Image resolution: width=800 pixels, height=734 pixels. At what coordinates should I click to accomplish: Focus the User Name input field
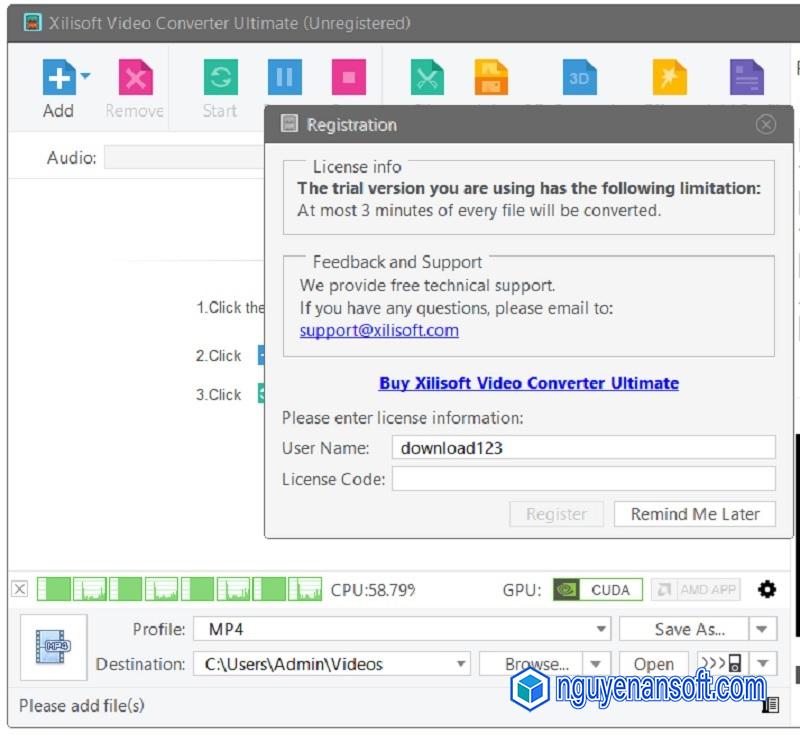click(x=584, y=447)
